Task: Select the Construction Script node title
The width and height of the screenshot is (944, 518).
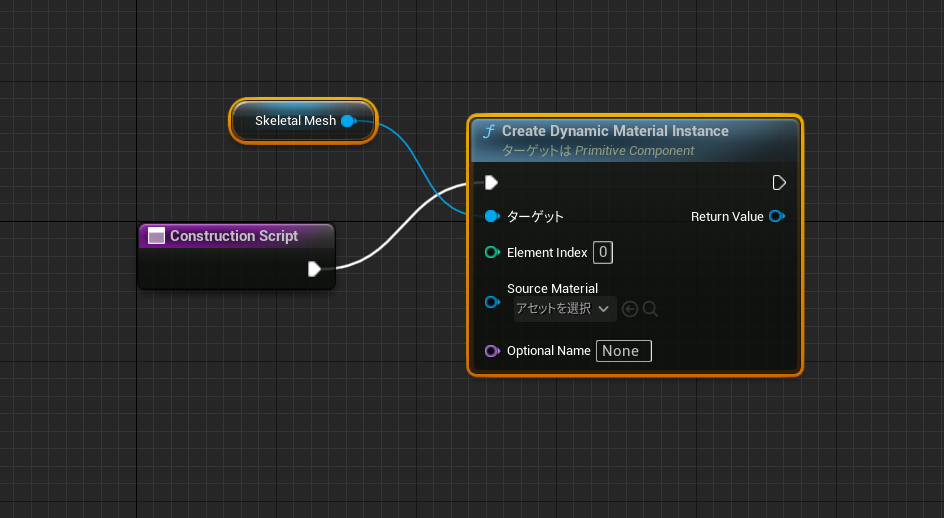Action: point(234,236)
